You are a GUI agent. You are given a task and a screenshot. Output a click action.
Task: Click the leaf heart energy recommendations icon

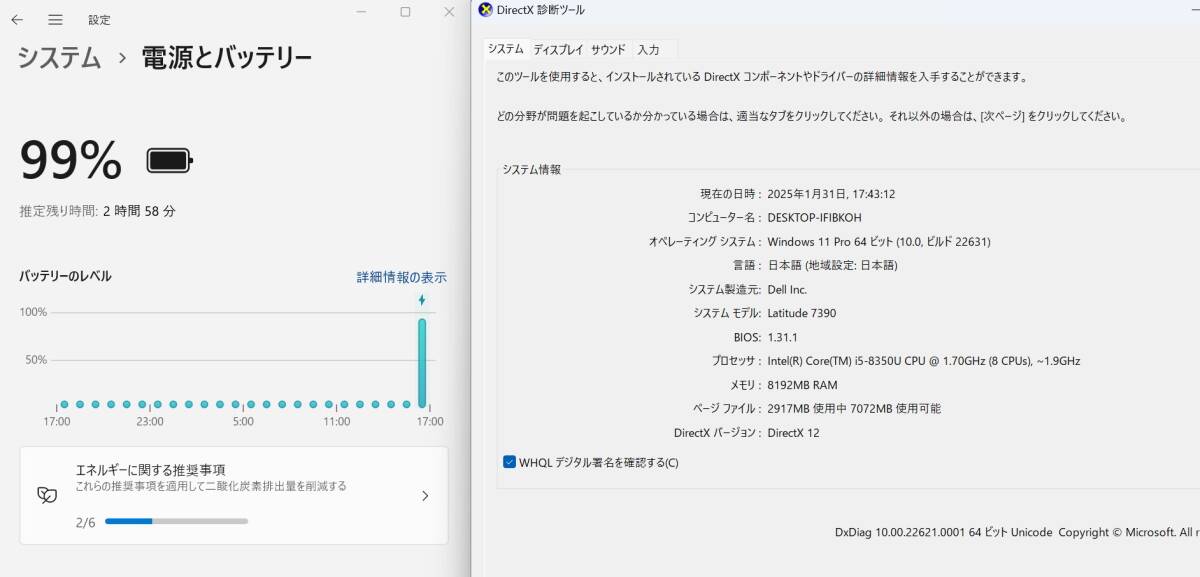click(x=47, y=495)
